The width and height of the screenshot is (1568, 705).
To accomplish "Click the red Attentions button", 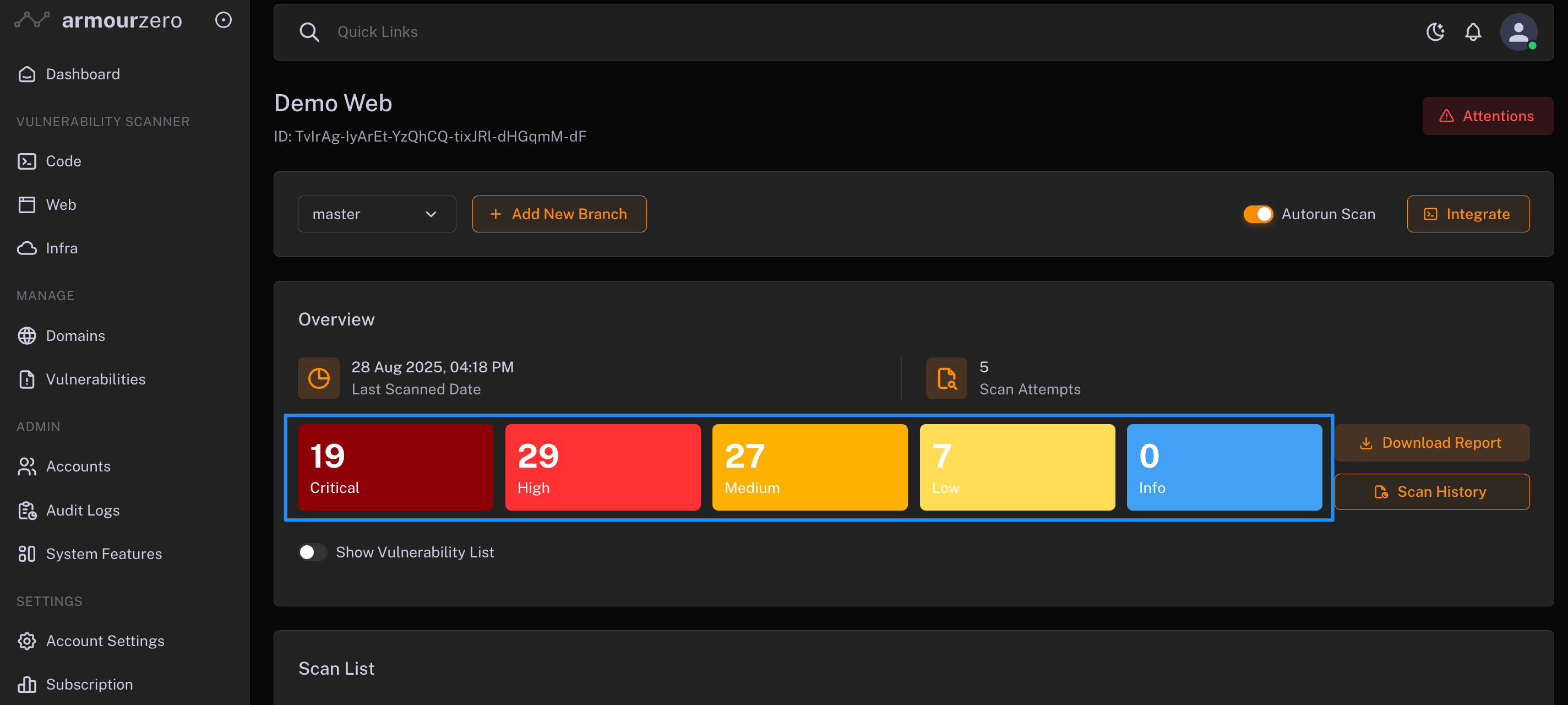I will tap(1487, 116).
